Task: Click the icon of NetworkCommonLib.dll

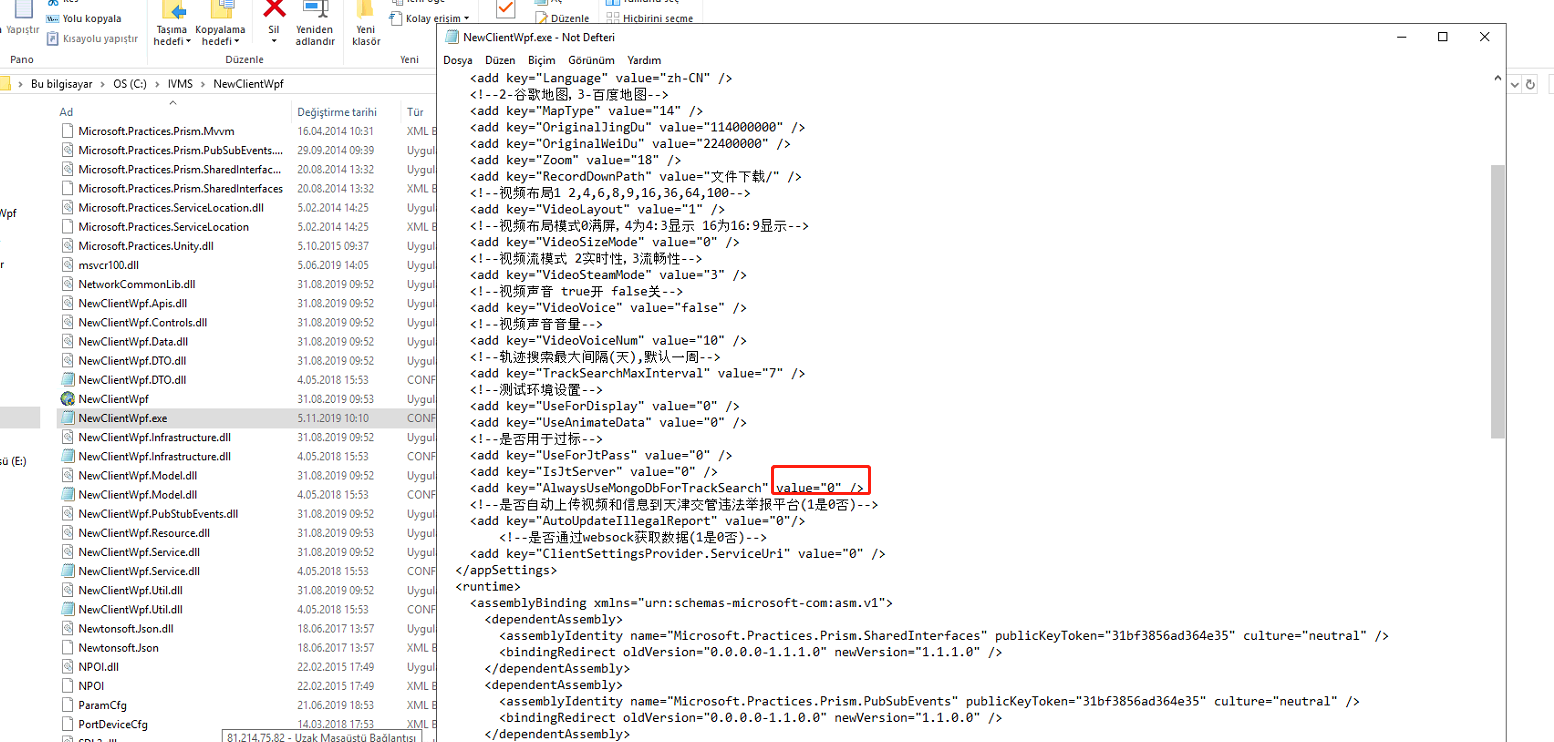Action: 68,284
